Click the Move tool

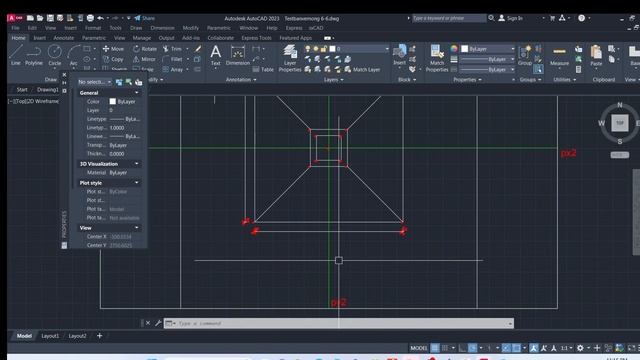point(113,49)
